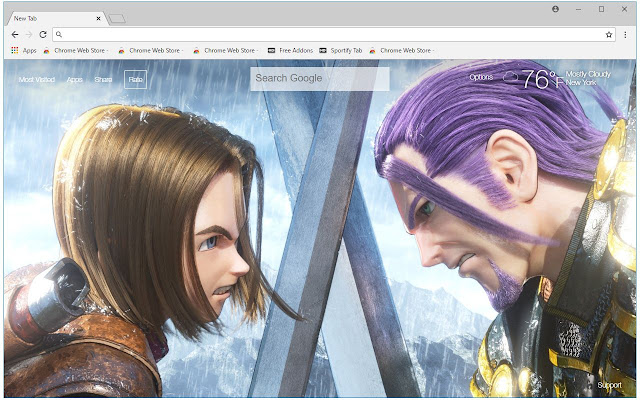The width and height of the screenshot is (640, 400).
Task: Maximize the Chrome window
Action: (x=601, y=9)
